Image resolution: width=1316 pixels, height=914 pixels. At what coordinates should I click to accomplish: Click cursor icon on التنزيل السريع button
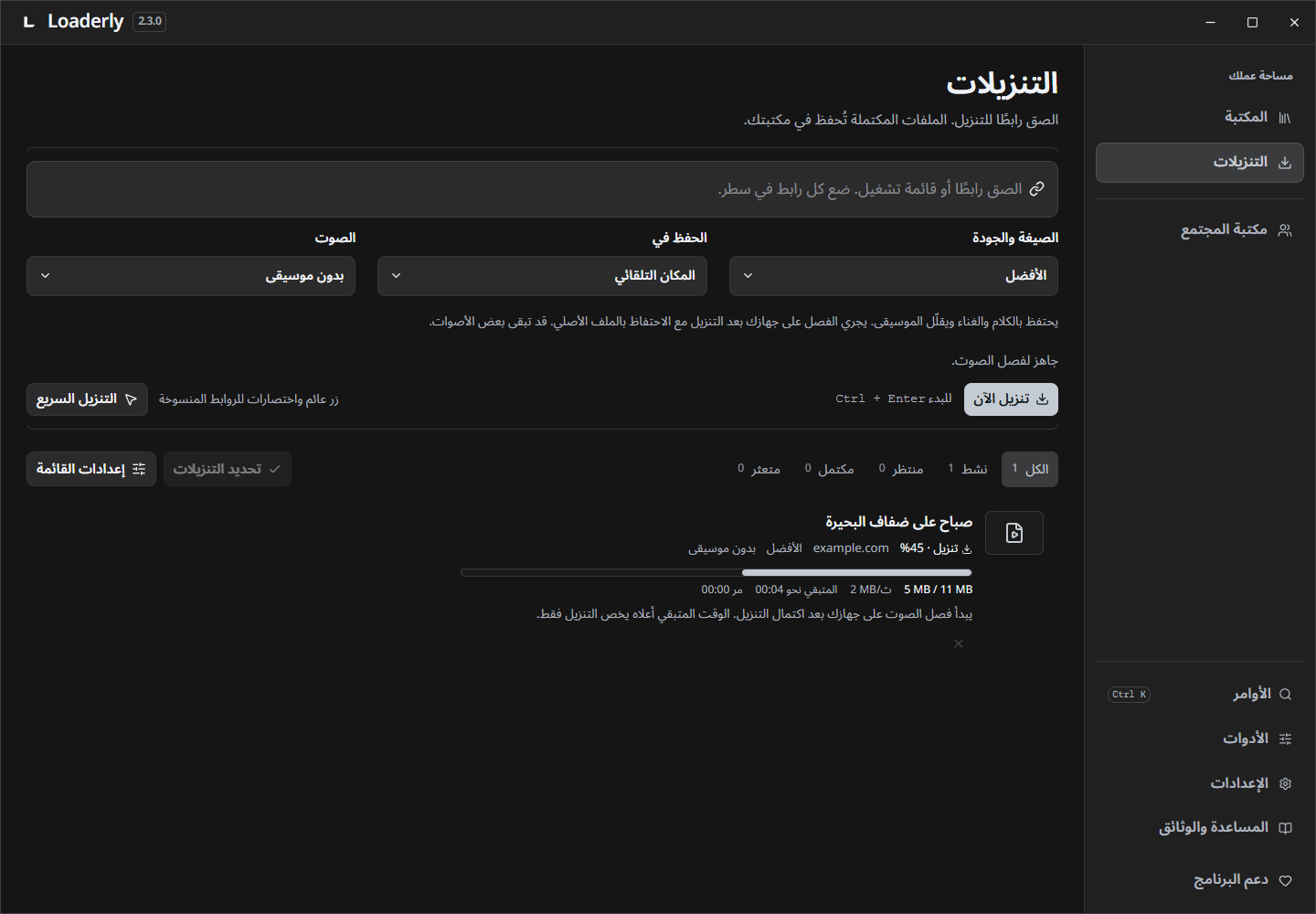tap(131, 399)
